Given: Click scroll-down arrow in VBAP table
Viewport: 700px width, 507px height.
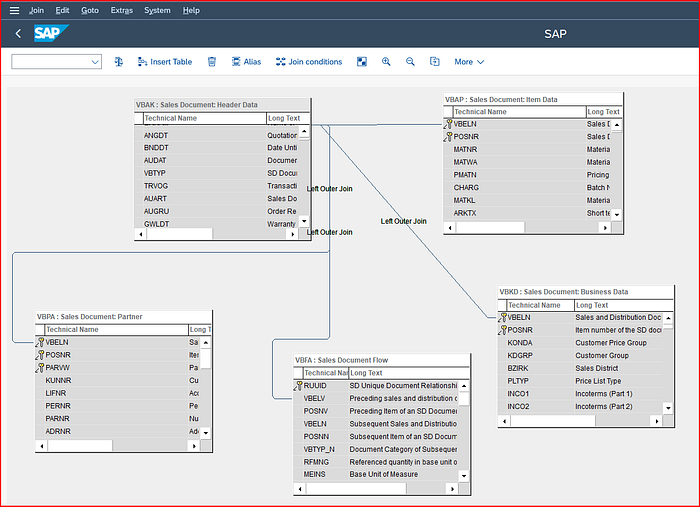Looking at the screenshot, I should pyautogui.click(x=617, y=215).
